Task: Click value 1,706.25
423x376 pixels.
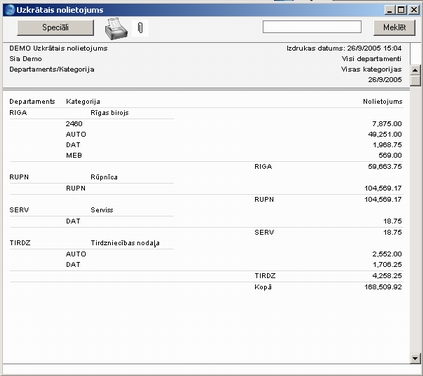Action: (387, 265)
